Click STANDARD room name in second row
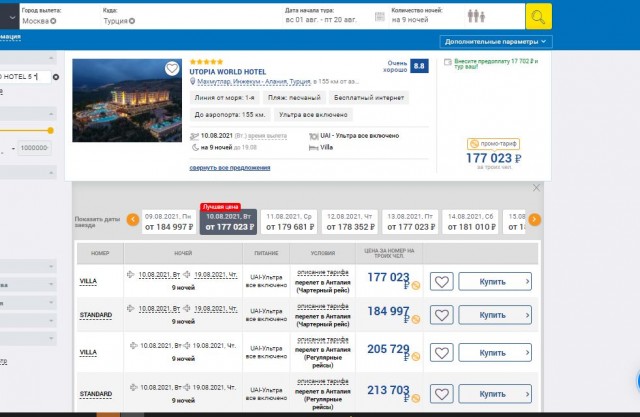The image size is (640, 417). tap(96, 315)
